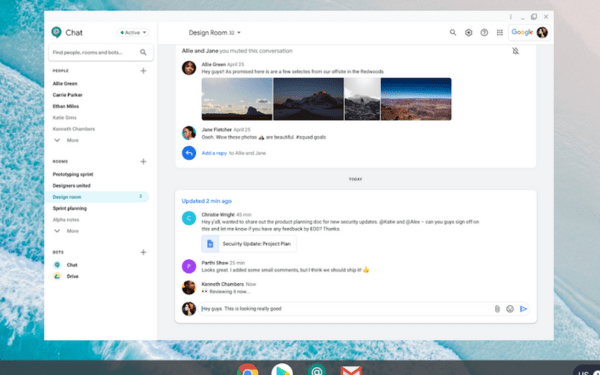The image size is (600, 375).
Task: Click Jane Fletcher's avatar
Action: coord(189,133)
